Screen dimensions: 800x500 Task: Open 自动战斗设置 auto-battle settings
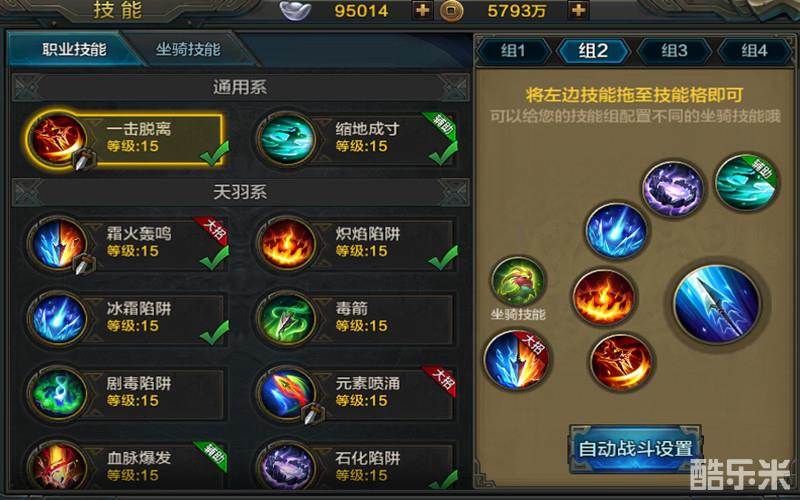click(635, 449)
